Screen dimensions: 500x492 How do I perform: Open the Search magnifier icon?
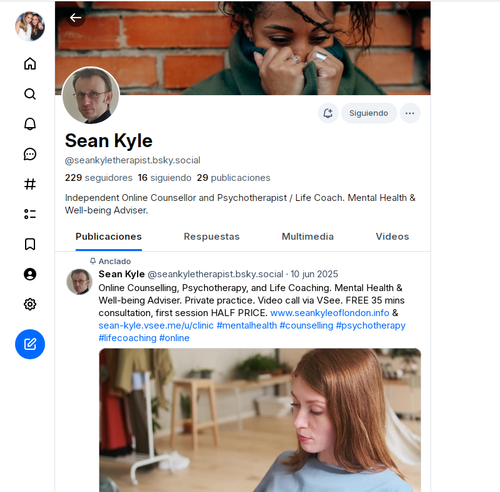pos(30,94)
